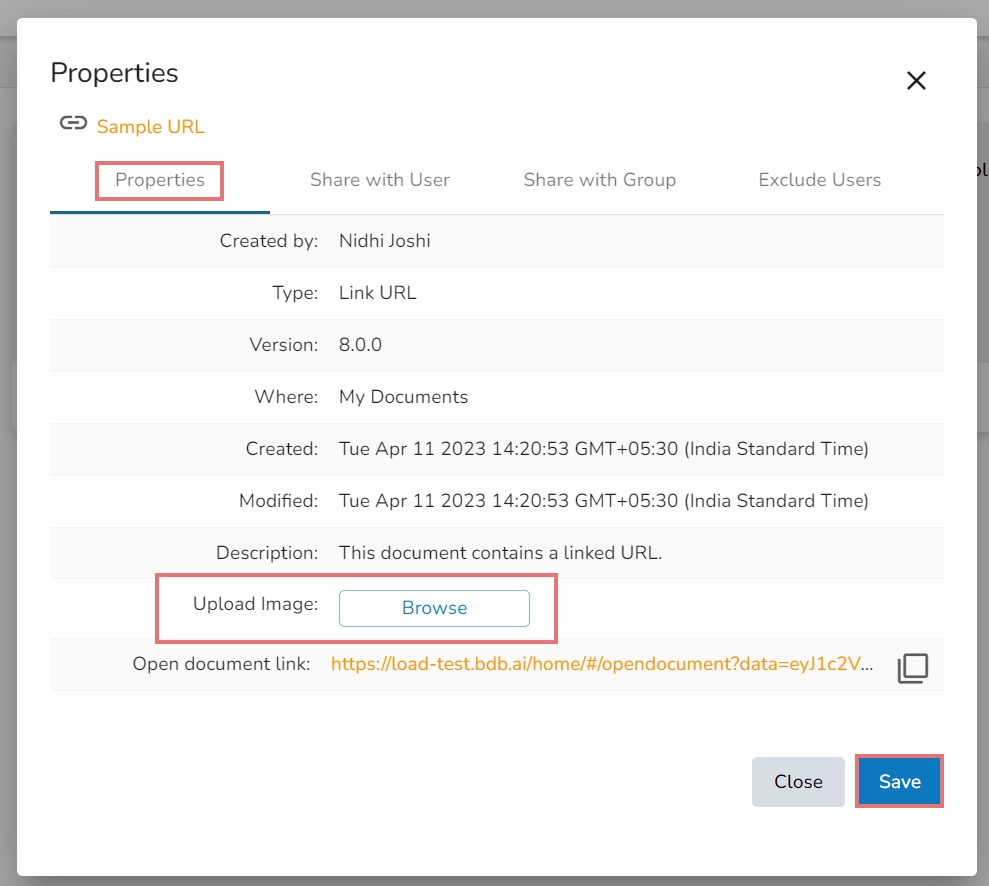
Task: Click the Modified timestamp value
Action: click(x=603, y=501)
